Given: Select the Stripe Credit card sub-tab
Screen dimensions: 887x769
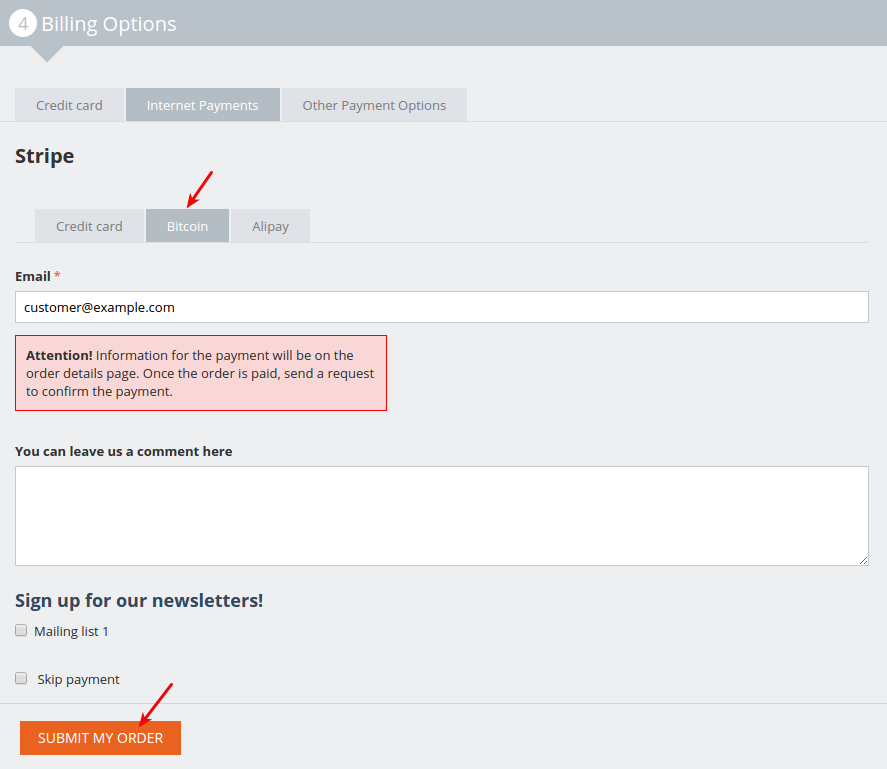Looking at the screenshot, I should click(x=89, y=226).
